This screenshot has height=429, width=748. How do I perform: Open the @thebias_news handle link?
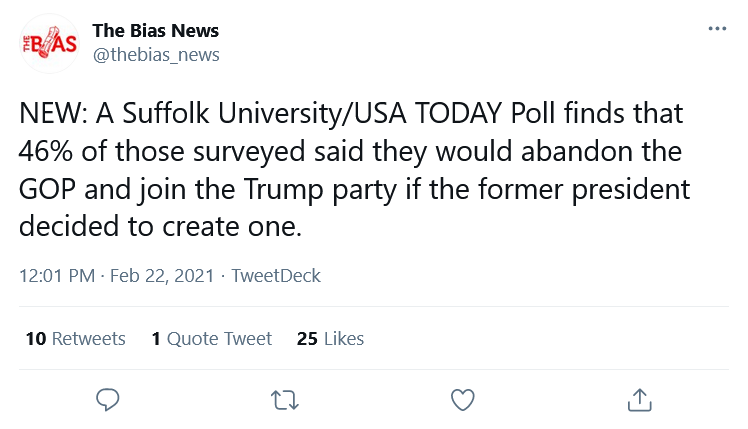click(156, 55)
